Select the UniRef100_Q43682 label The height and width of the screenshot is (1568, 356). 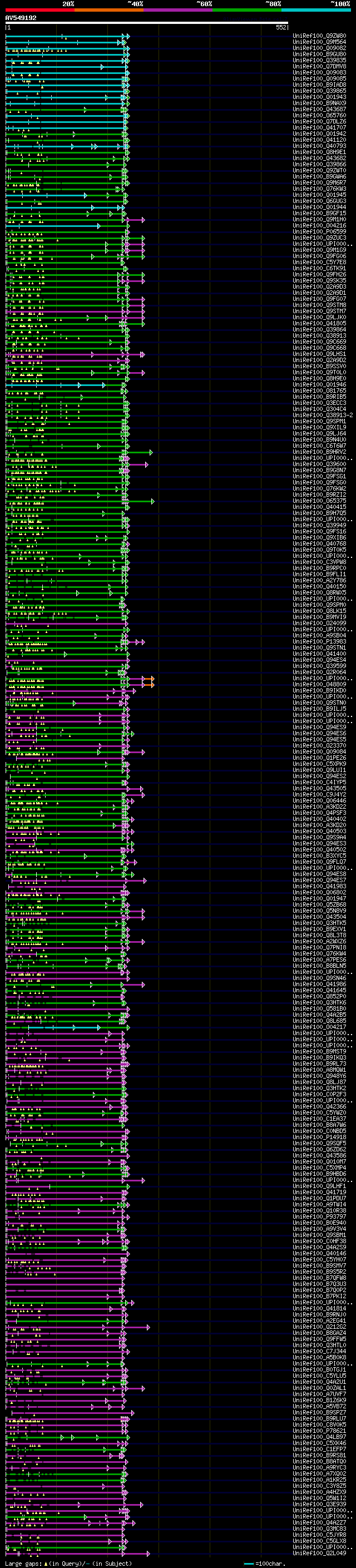click(319, 159)
